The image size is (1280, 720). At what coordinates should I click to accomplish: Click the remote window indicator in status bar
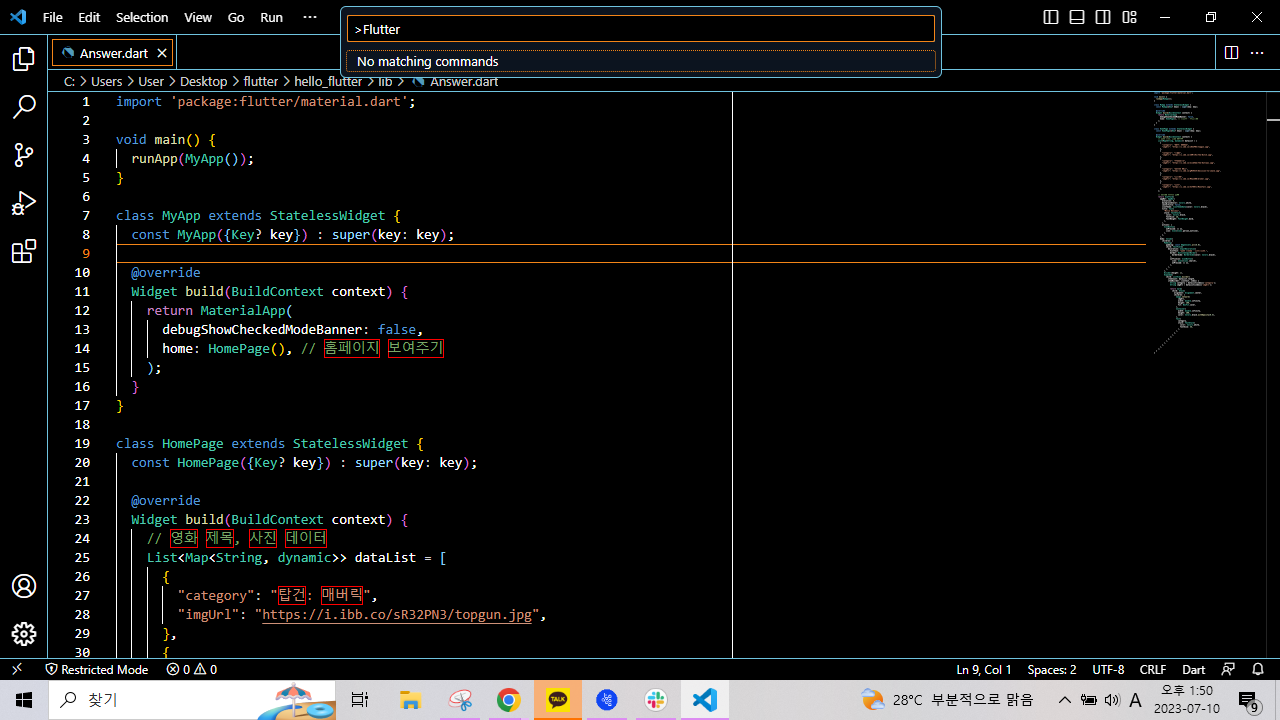(x=17, y=669)
